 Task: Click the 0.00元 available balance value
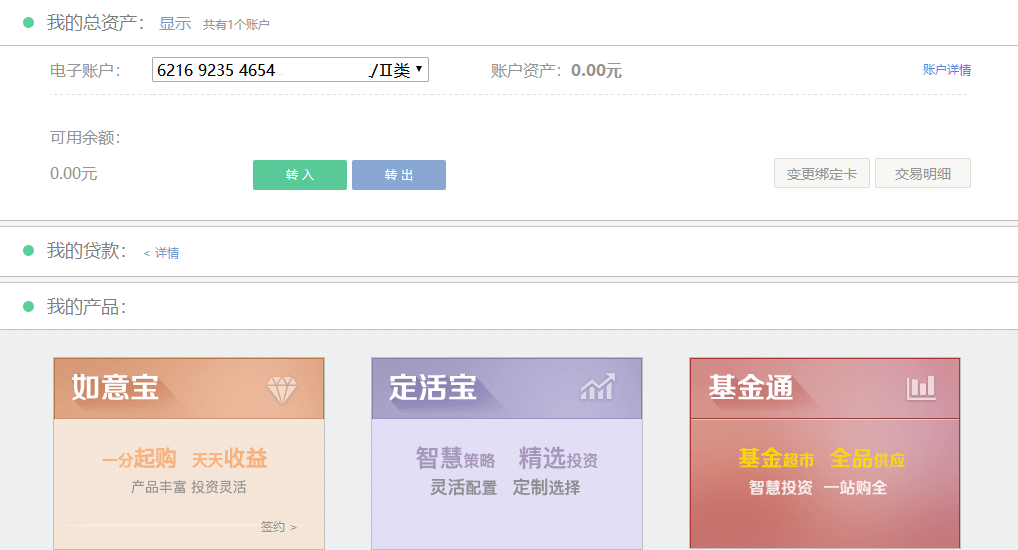coord(73,173)
